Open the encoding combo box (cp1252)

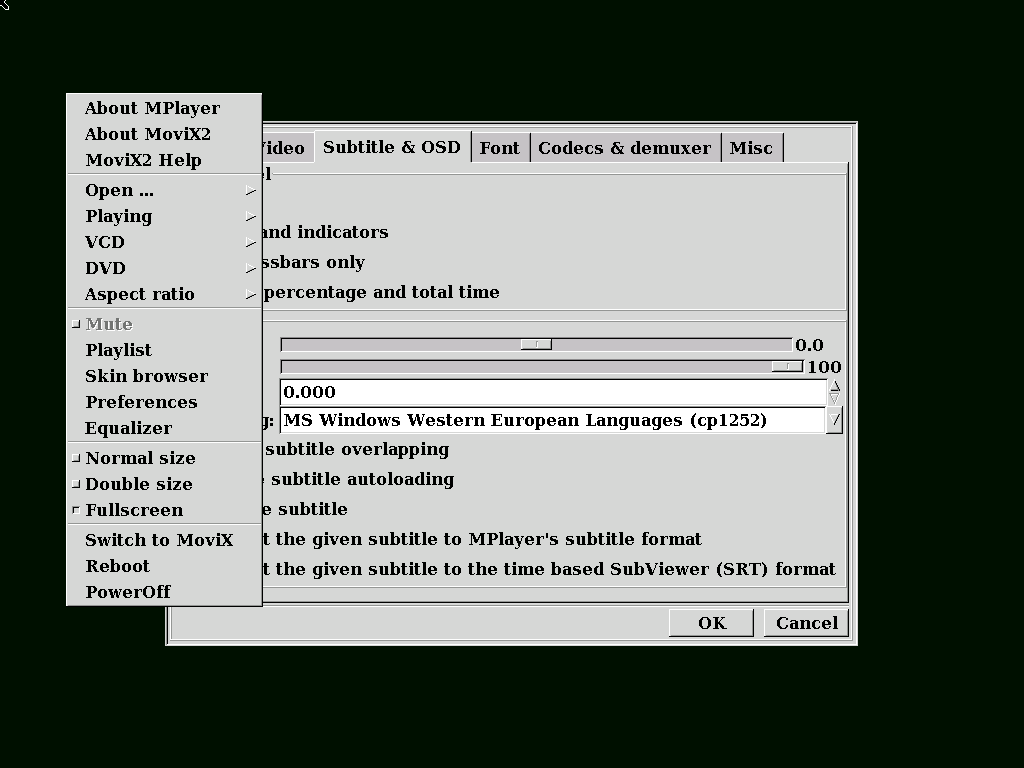pyautogui.click(x=552, y=420)
